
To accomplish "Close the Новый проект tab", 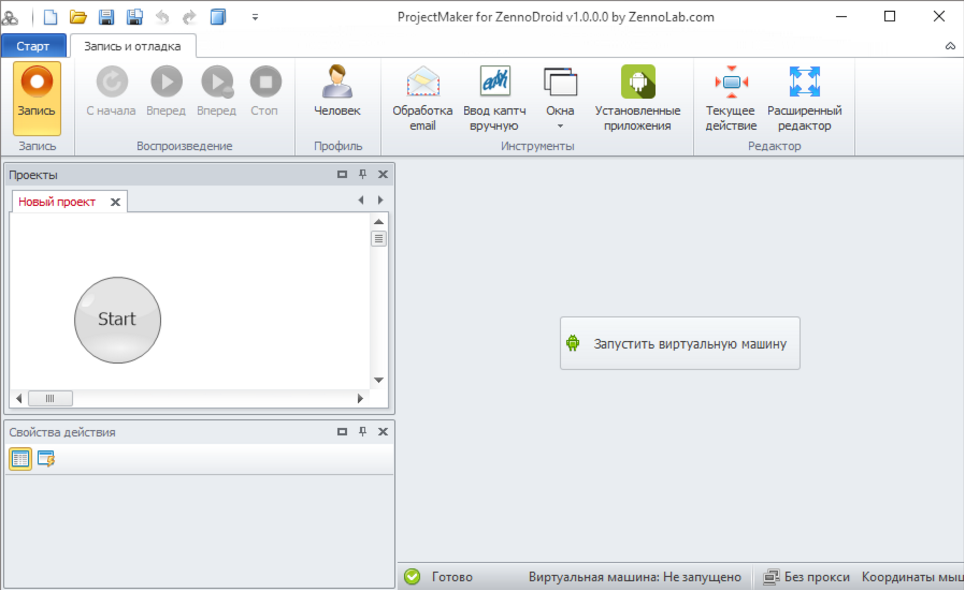I will [115, 202].
